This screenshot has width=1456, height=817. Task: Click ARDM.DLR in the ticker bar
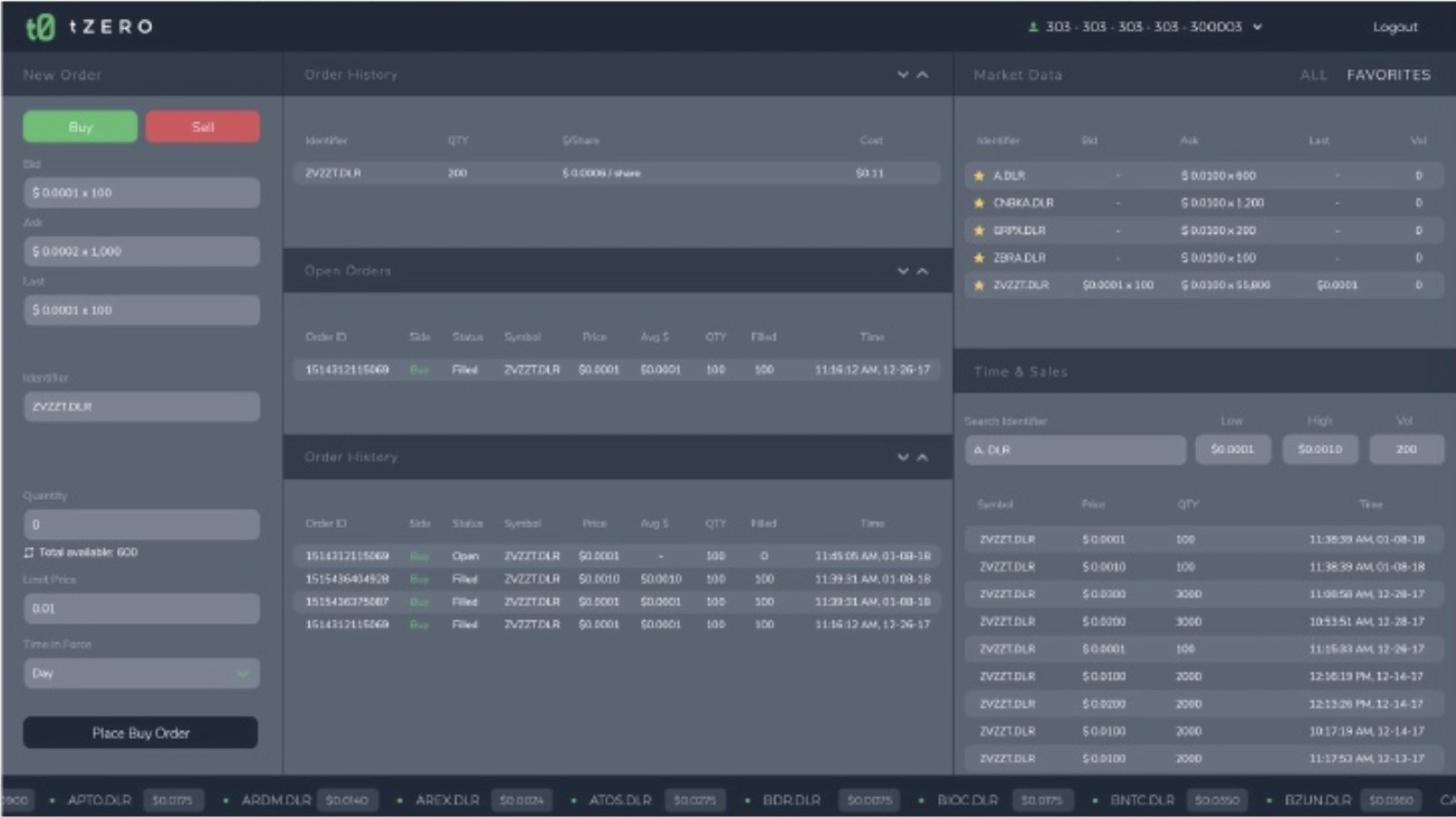point(276,801)
